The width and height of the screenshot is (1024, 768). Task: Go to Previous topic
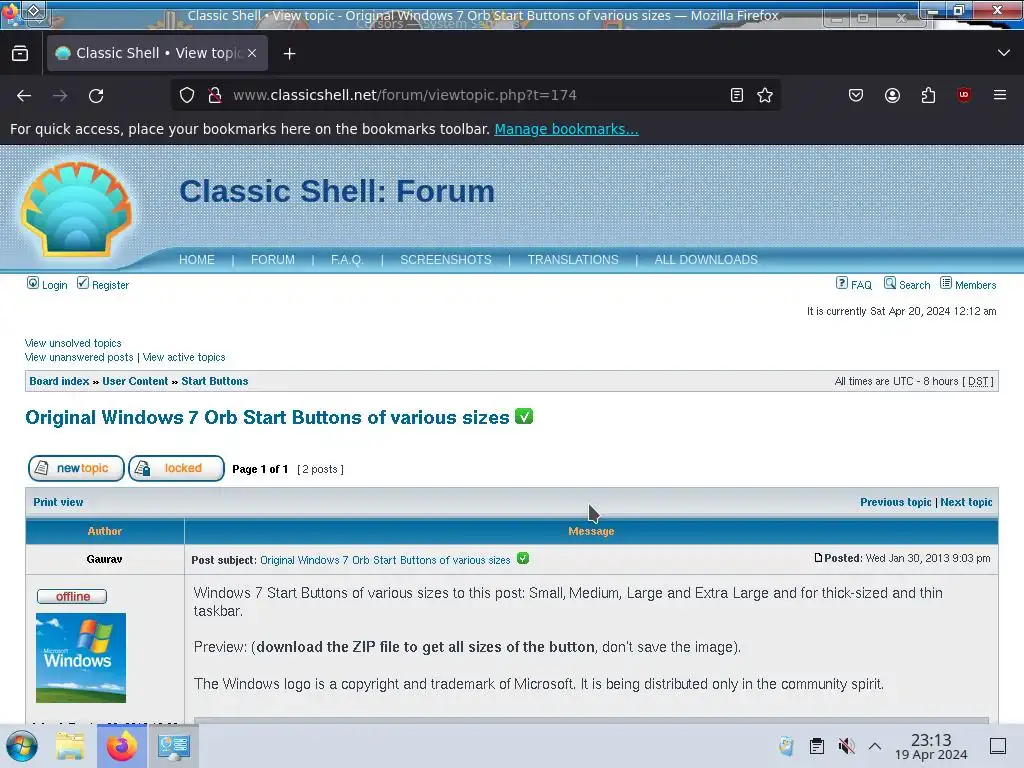pos(895,502)
